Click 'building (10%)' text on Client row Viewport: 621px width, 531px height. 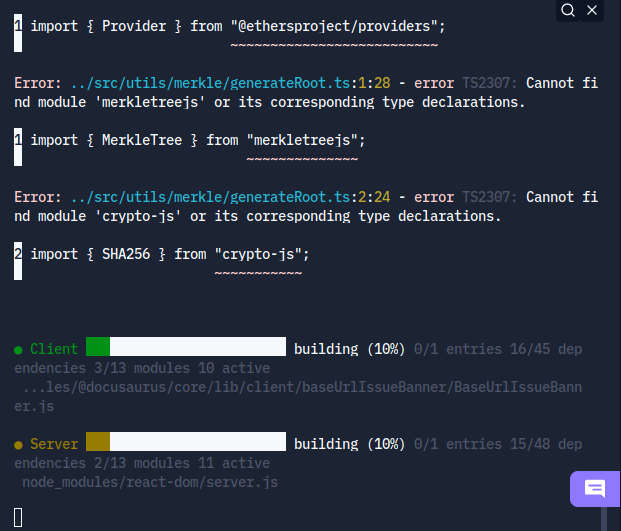(x=350, y=349)
